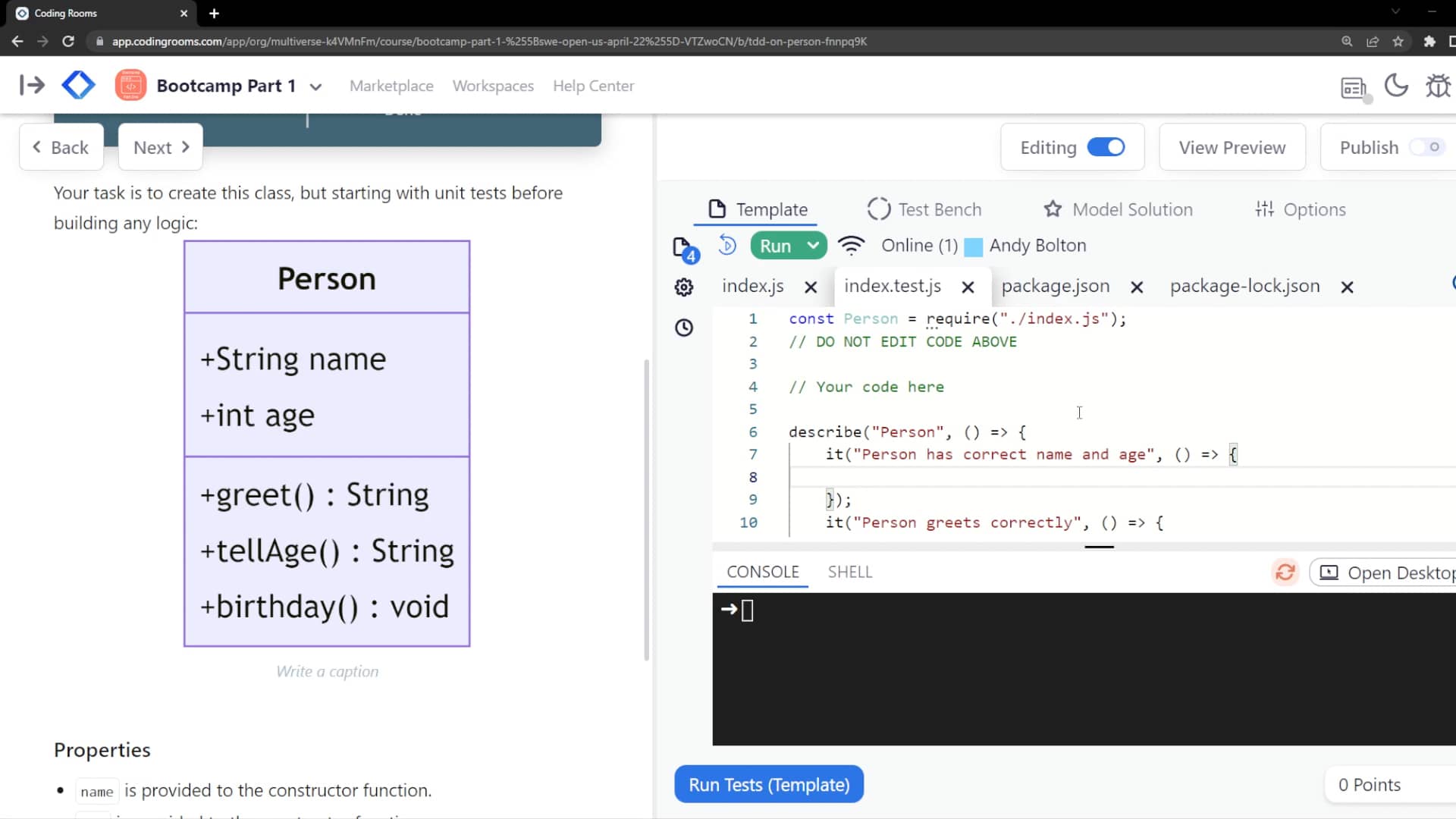Click Run Tests (Template) button
The height and width of the screenshot is (819, 1456).
[x=769, y=785]
